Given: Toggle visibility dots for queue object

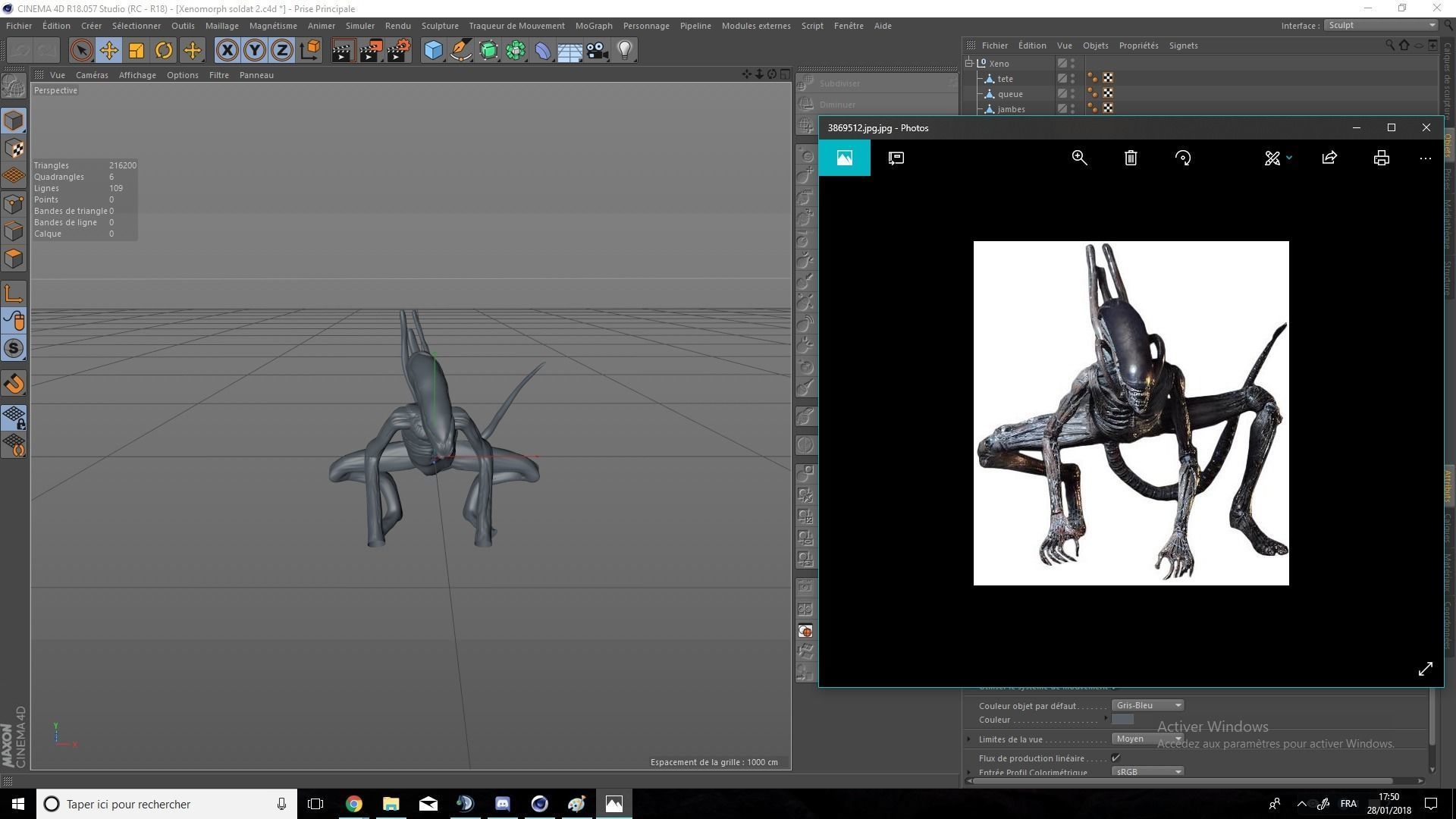Looking at the screenshot, I should (1073, 94).
